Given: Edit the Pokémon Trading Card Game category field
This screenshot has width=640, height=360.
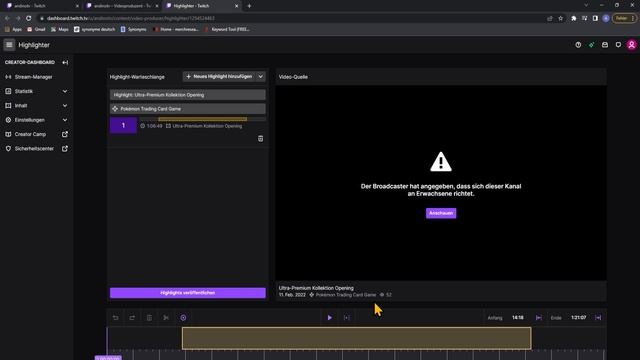Looking at the screenshot, I should click(188, 109).
